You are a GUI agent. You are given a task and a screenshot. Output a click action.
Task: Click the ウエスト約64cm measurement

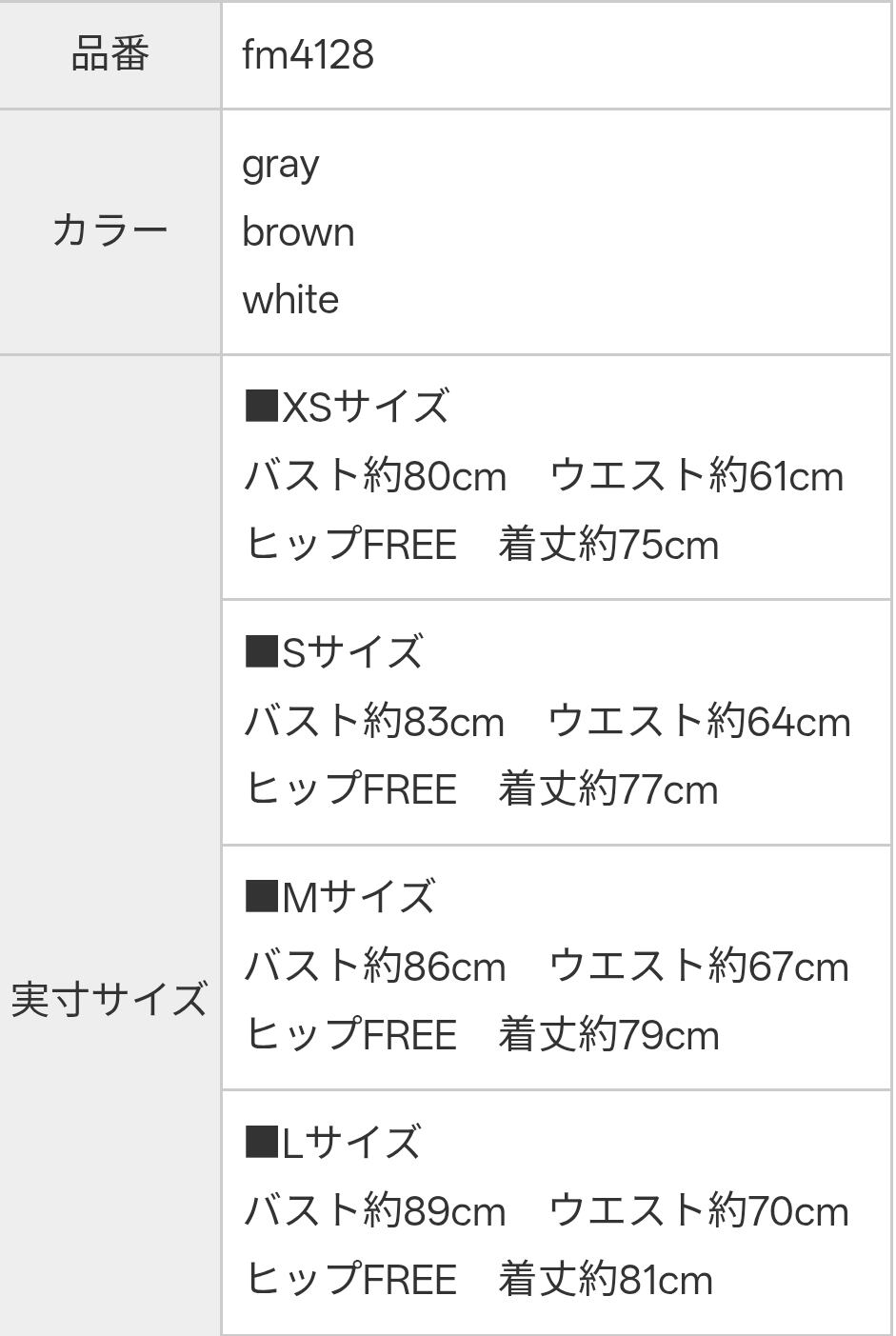(x=699, y=721)
